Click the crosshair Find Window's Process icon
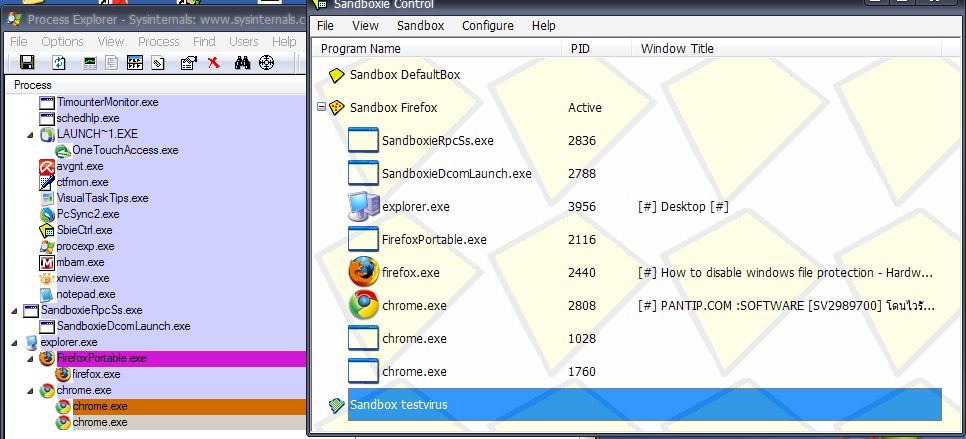The height and width of the screenshot is (439, 966). 266,62
